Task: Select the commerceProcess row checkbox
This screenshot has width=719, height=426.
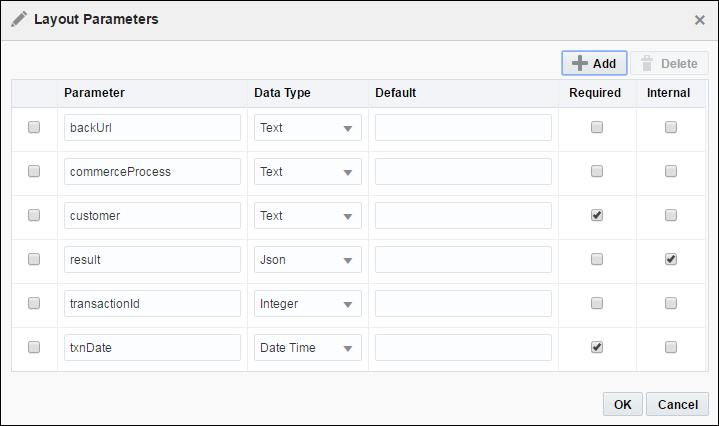Action: coord(34,171)
